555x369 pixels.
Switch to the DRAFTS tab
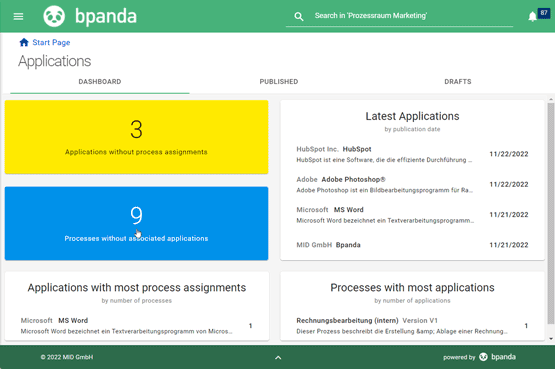[x=458, y=82]
